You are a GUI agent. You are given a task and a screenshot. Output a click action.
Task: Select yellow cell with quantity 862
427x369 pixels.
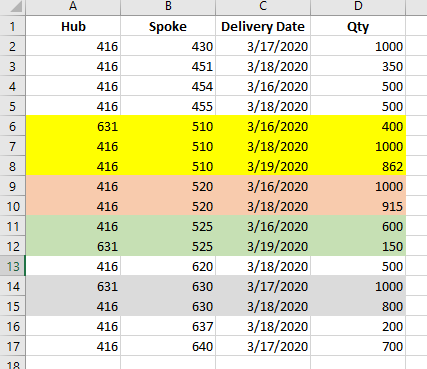[x=358, y=166]
